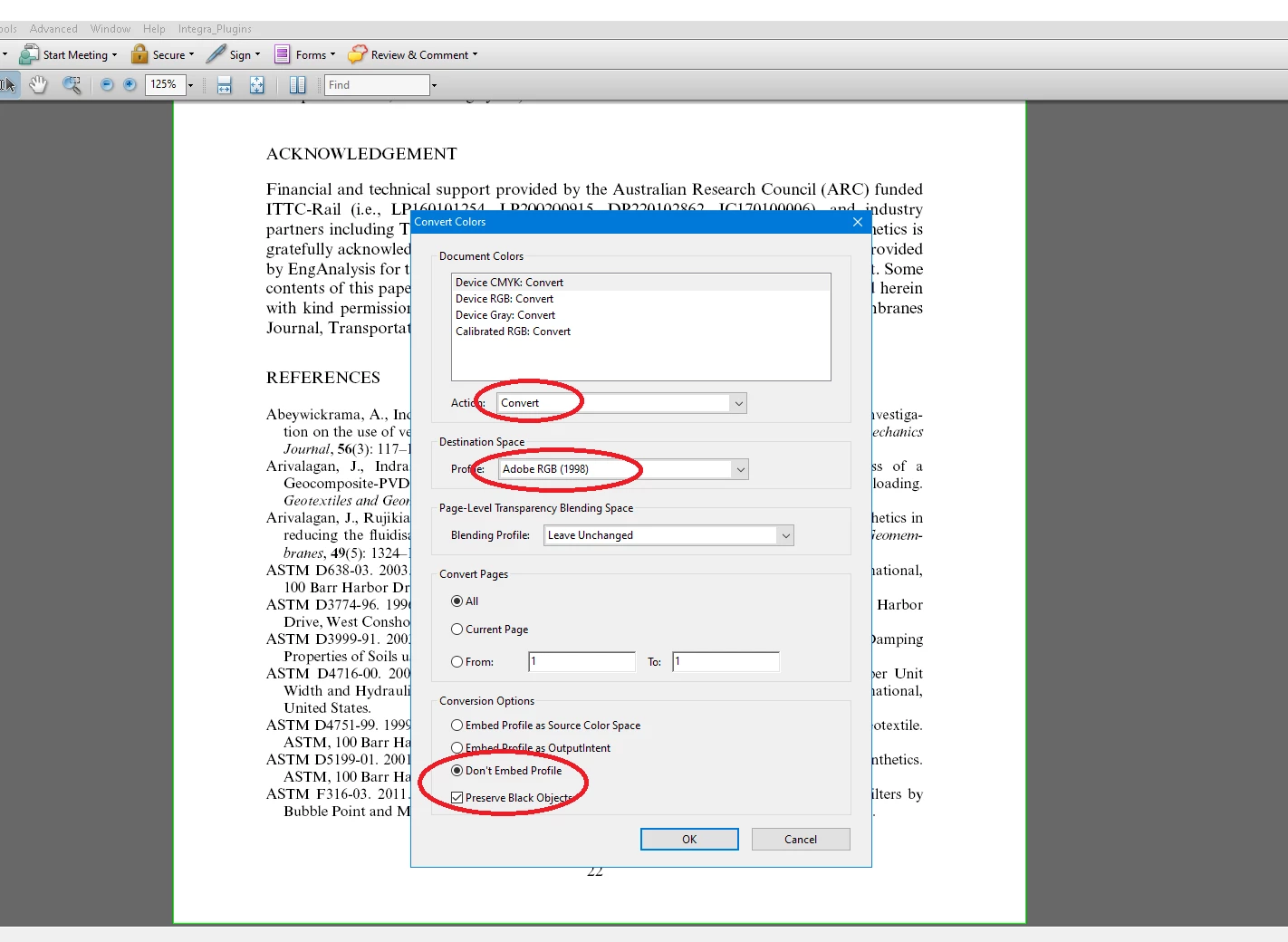Image resolution: width=1288 pixels, height=942 pixels.
Task: Expand the Sign dropdown arrow
Action: (x=257, y=54)
